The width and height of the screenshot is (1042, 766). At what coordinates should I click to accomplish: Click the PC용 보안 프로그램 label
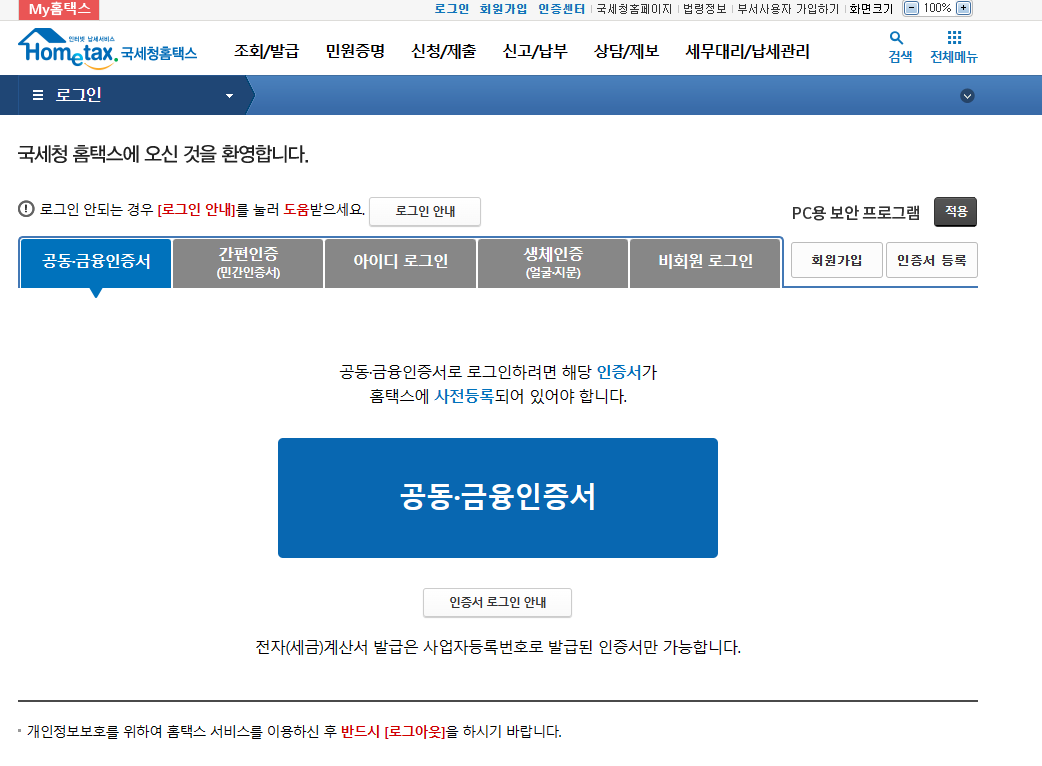point(855,213)
